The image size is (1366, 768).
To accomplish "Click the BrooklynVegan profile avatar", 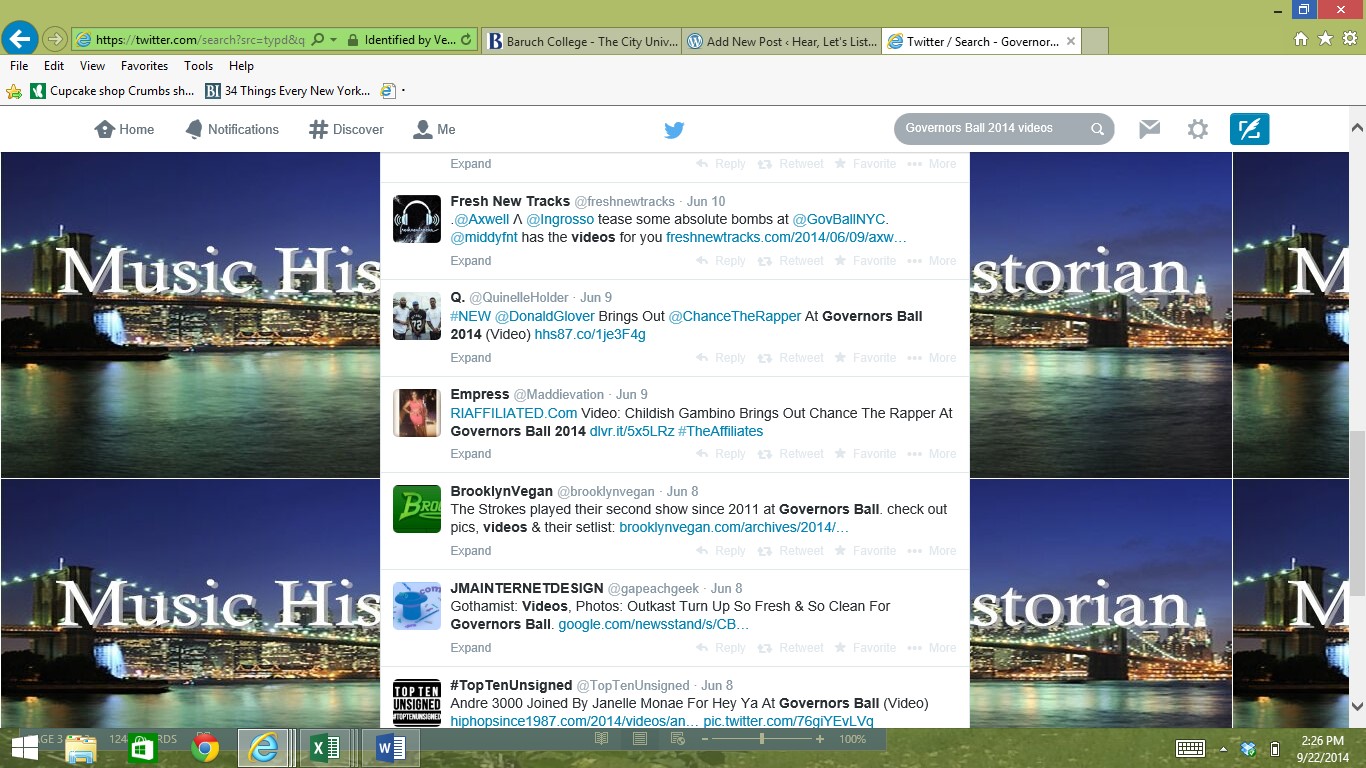I will (416, 509).
